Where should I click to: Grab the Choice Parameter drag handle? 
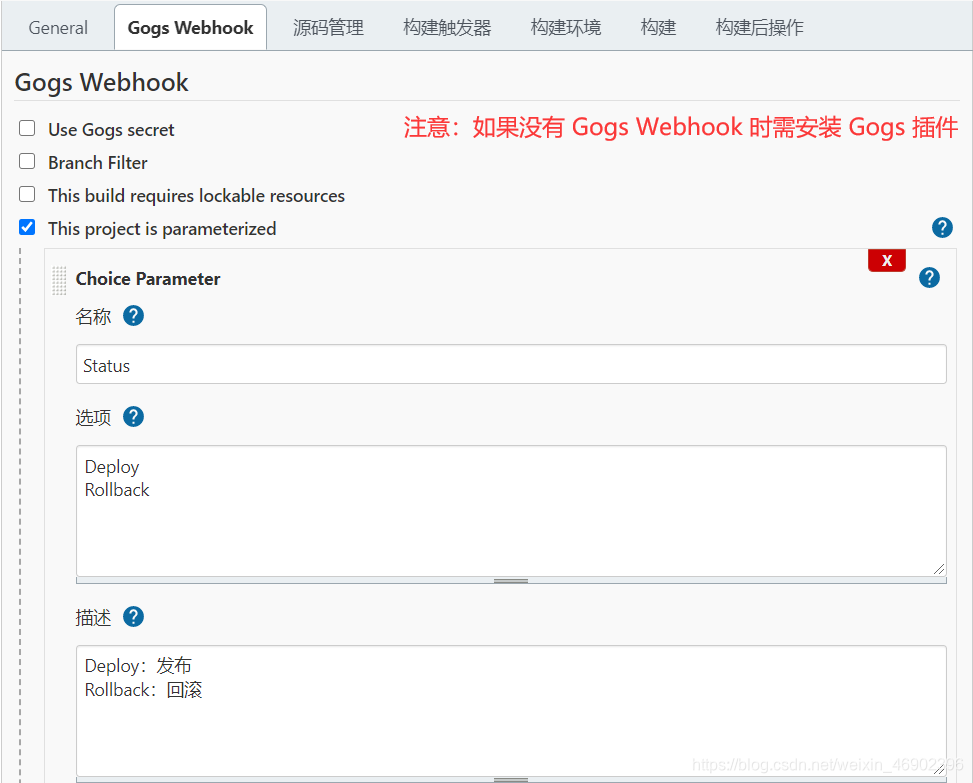coord(59,280)
